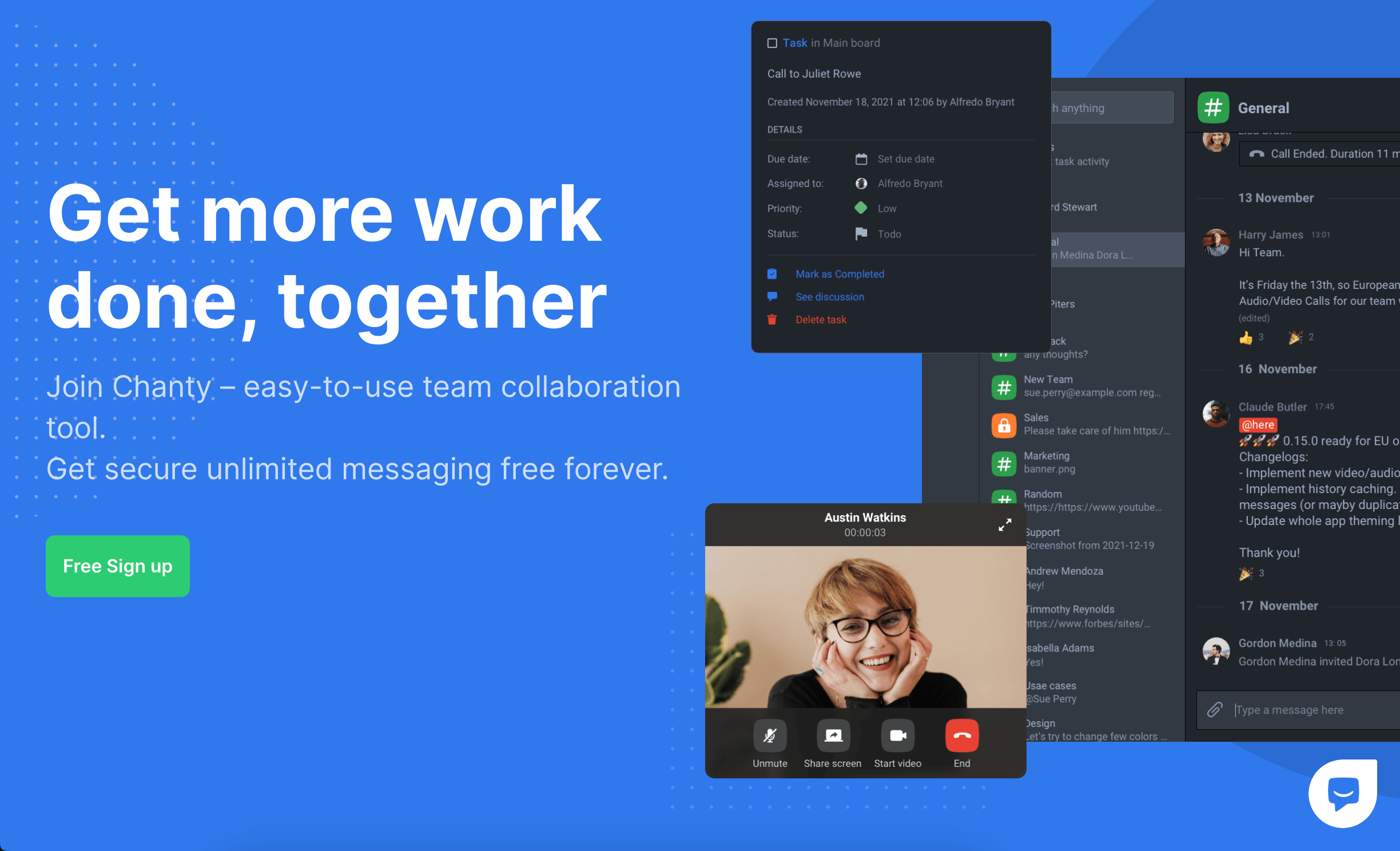
Task: Select the green Low priority diamond
Action: [861, 208]
